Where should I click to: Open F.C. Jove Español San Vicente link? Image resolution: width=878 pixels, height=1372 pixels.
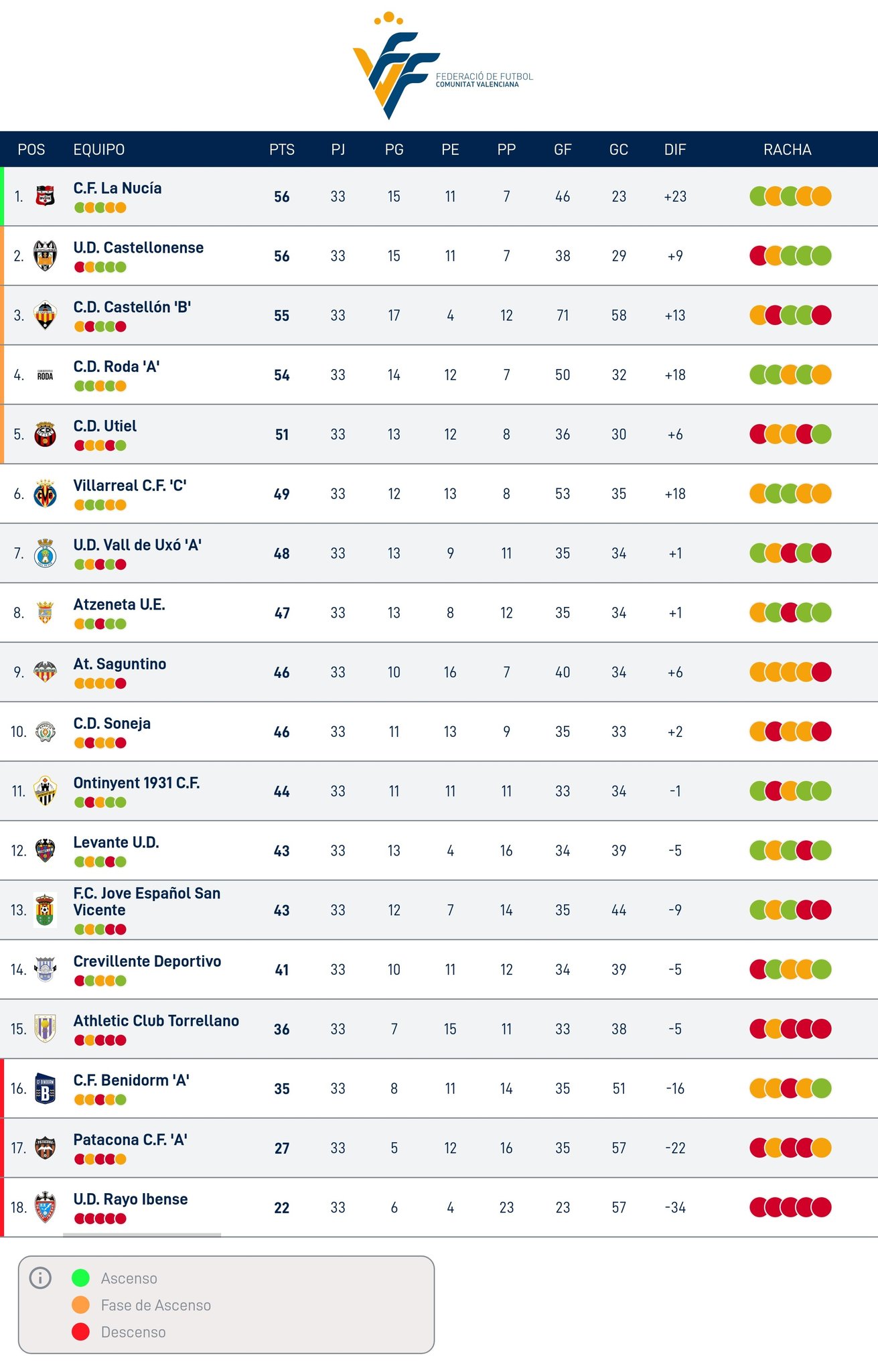(x=147, y=901)
